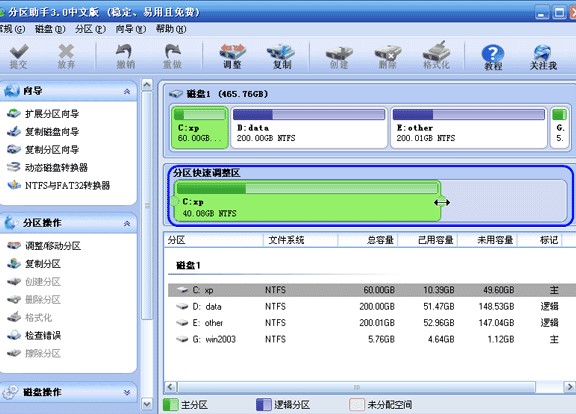Image resolution: width=576 pixels, height=414 pixels.
Task: Open the 磁盘(D) menu
Action: (50, 29)
